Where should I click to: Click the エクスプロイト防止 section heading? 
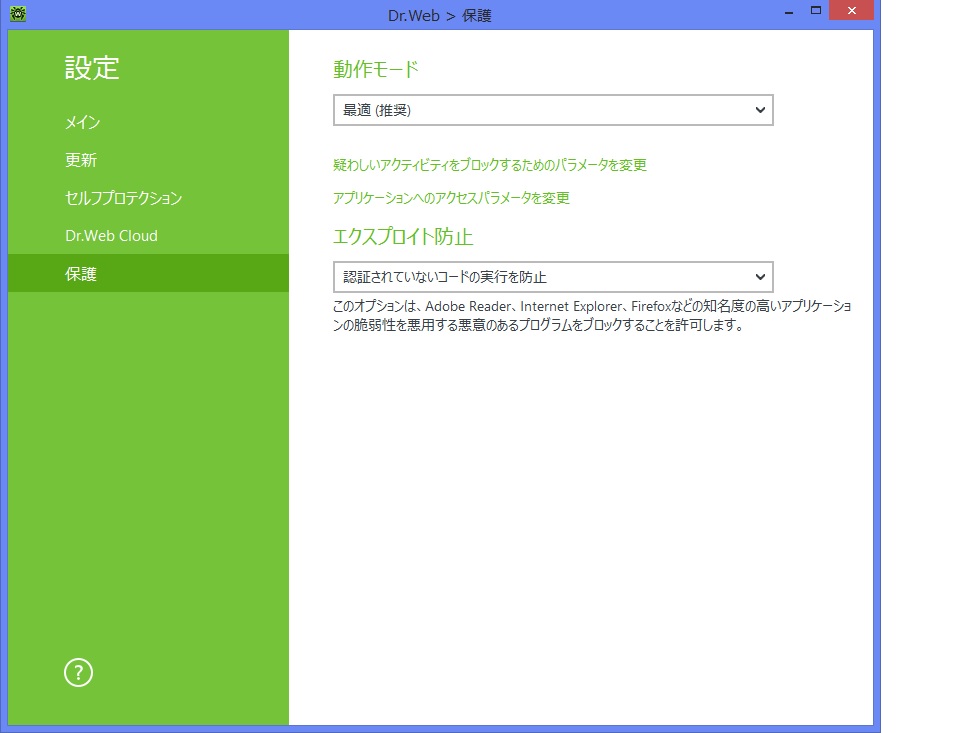tap(403, 236)
